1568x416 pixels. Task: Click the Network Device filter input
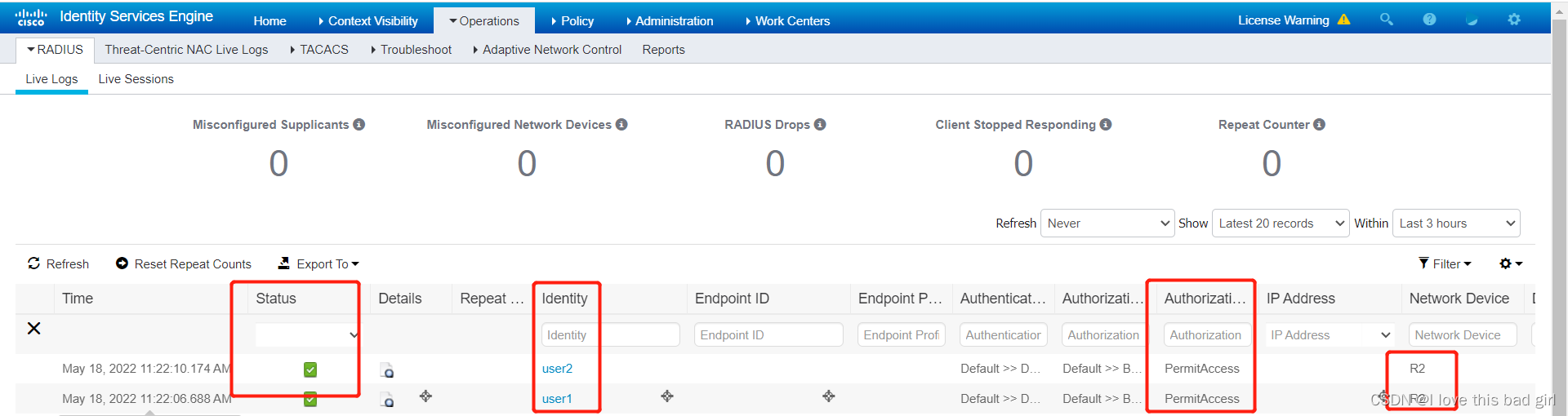[1463, 334]
